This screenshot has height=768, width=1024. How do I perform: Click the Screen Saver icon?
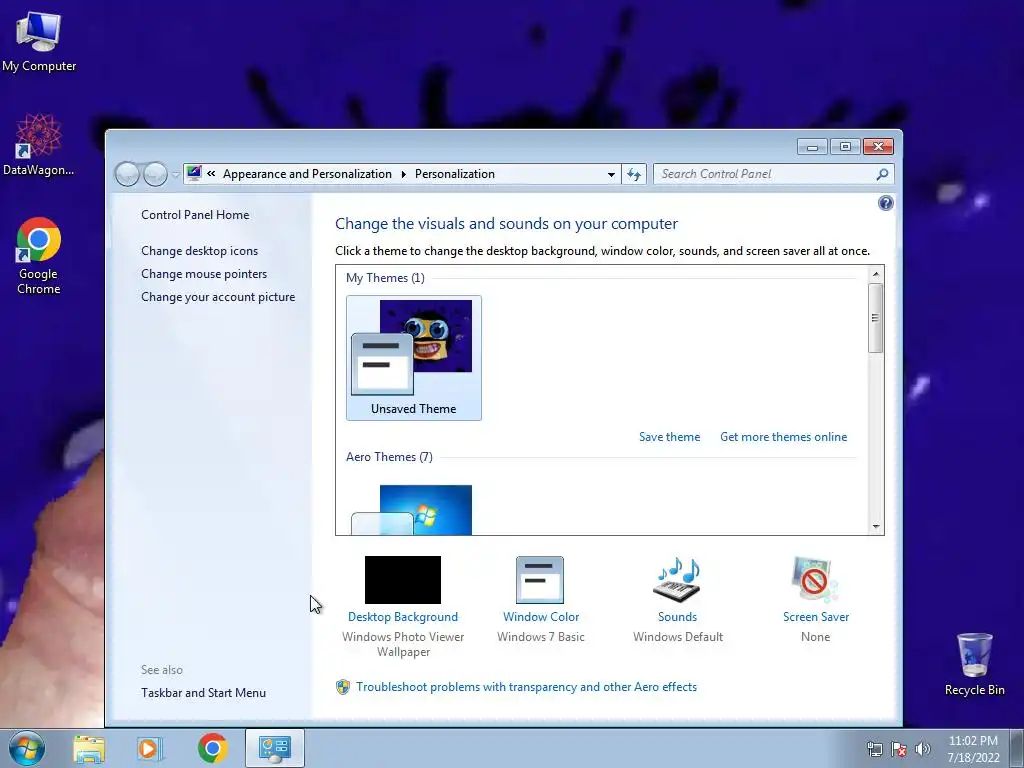tap(815, 580)
